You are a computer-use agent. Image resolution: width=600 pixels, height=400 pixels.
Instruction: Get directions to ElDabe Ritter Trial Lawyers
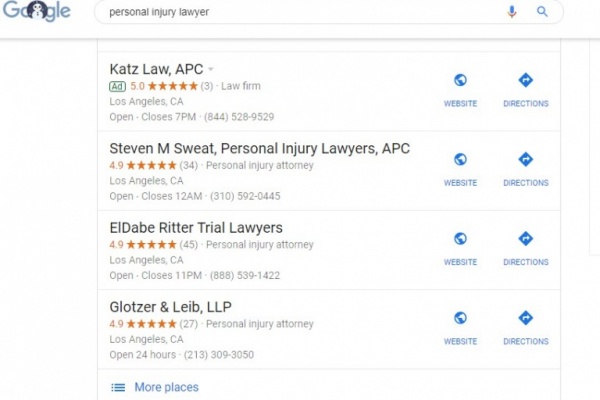coord(525,239)
